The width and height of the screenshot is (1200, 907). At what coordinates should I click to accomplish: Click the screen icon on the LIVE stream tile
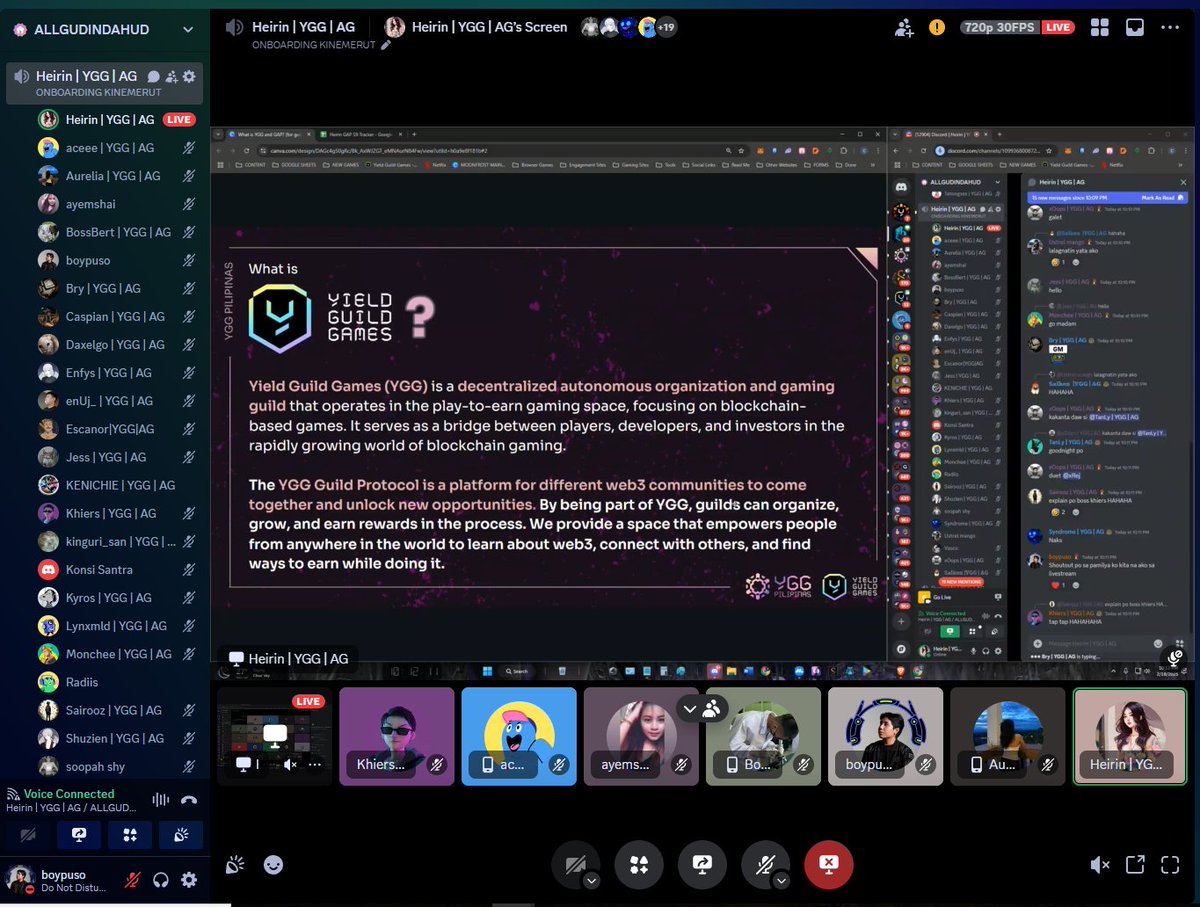(275, 735)
